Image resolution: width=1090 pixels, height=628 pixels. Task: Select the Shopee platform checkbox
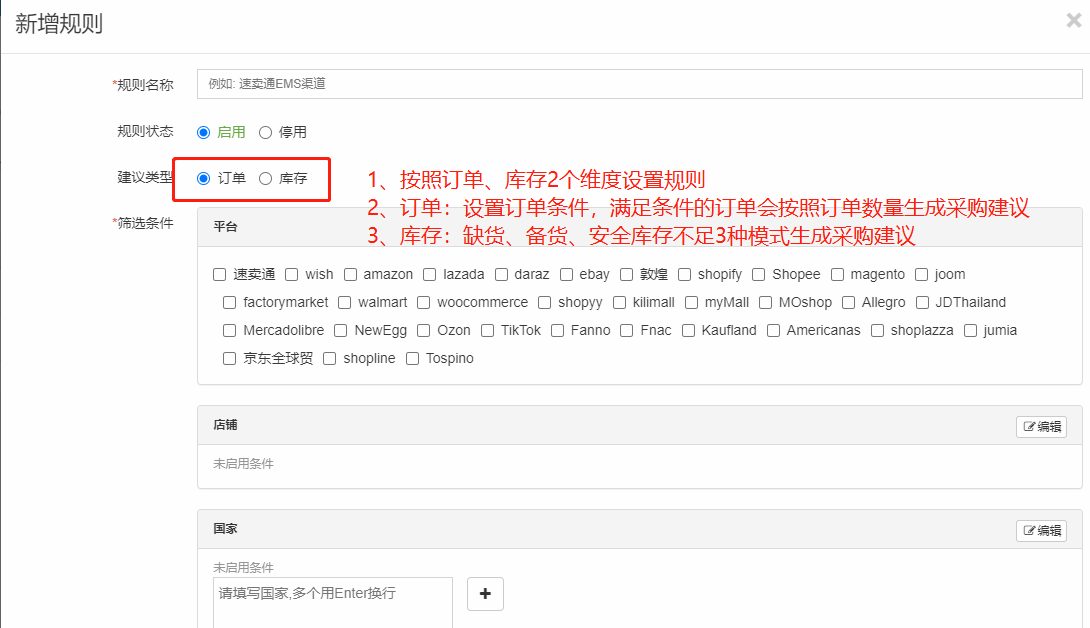758,275
